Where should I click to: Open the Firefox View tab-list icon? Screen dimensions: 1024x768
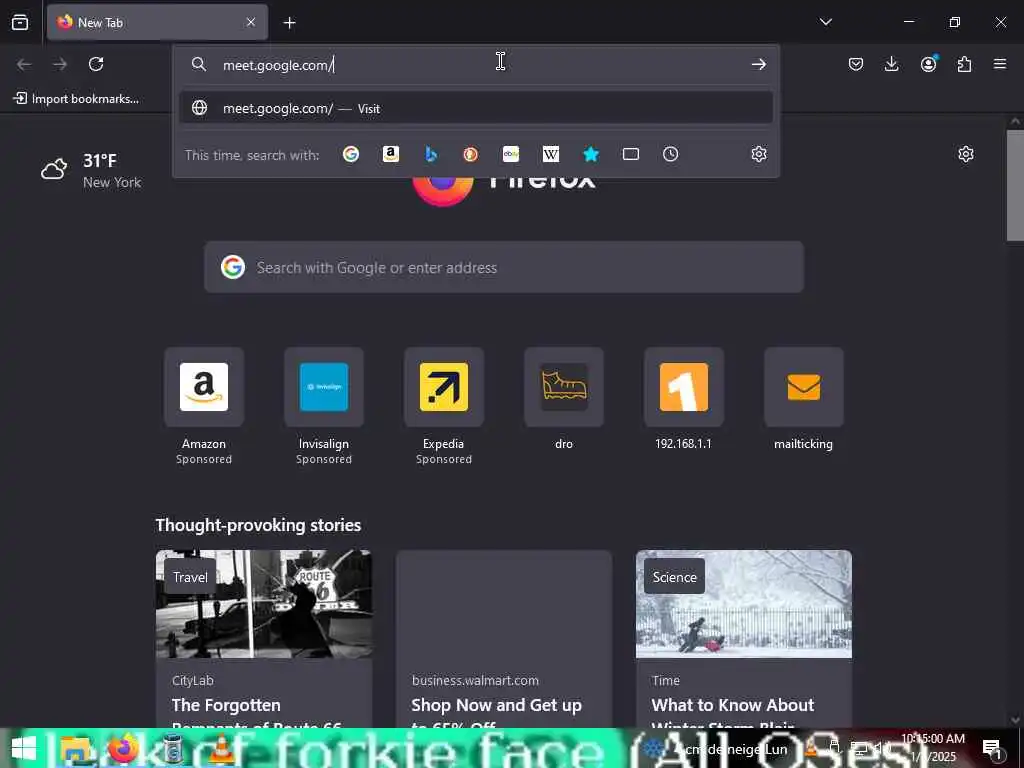20,22
